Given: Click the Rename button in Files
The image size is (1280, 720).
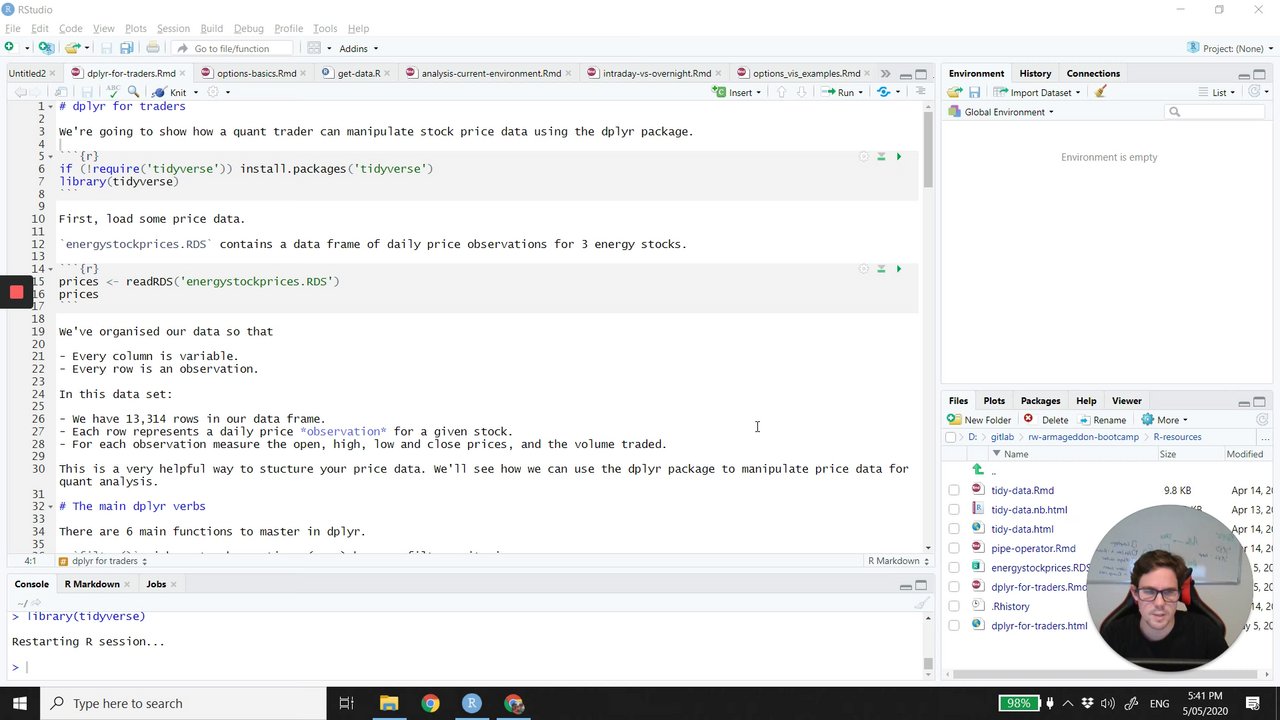Looking at the screenshot, I should coord(1102,420).
